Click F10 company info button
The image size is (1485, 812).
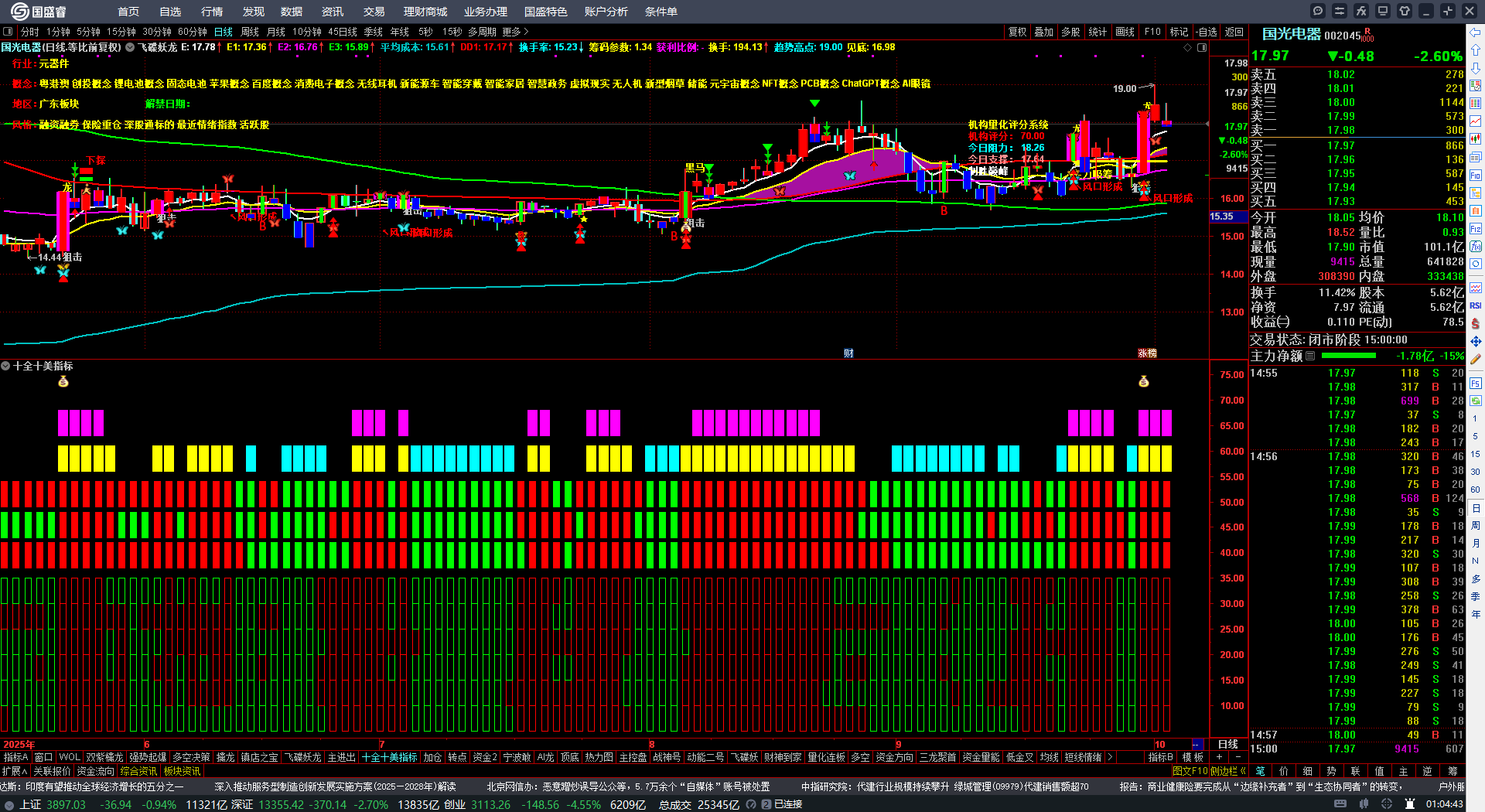[1152, 32]
